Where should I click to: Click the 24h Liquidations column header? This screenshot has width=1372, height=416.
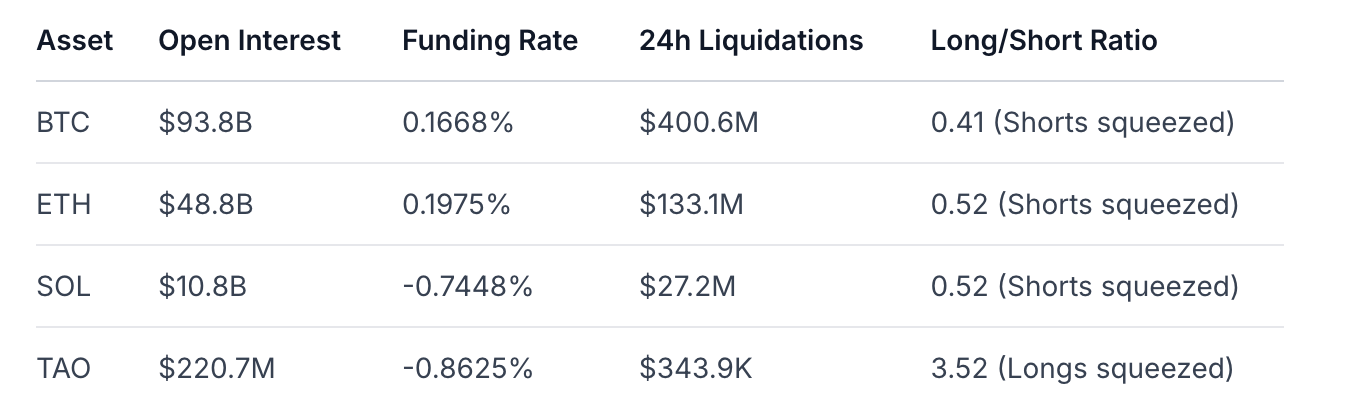[x=751, y=41]
